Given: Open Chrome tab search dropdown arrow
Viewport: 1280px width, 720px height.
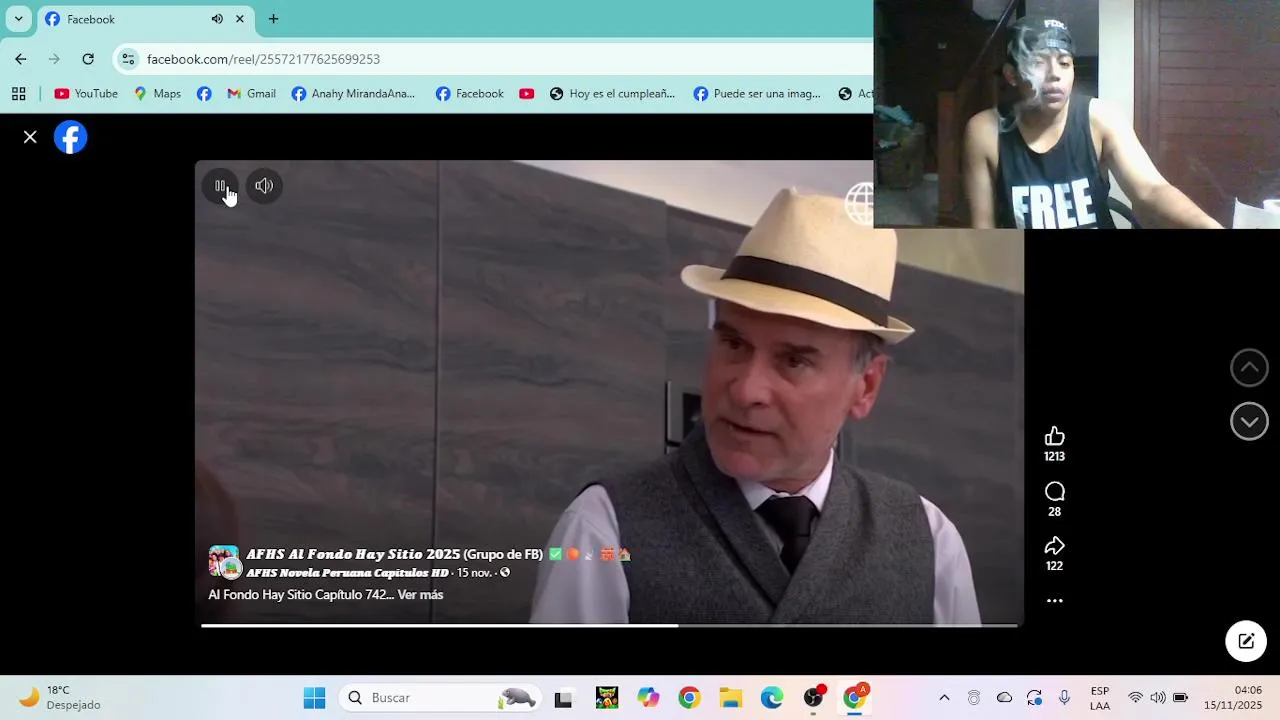Looking at the screenshot, I should (18, 19).
